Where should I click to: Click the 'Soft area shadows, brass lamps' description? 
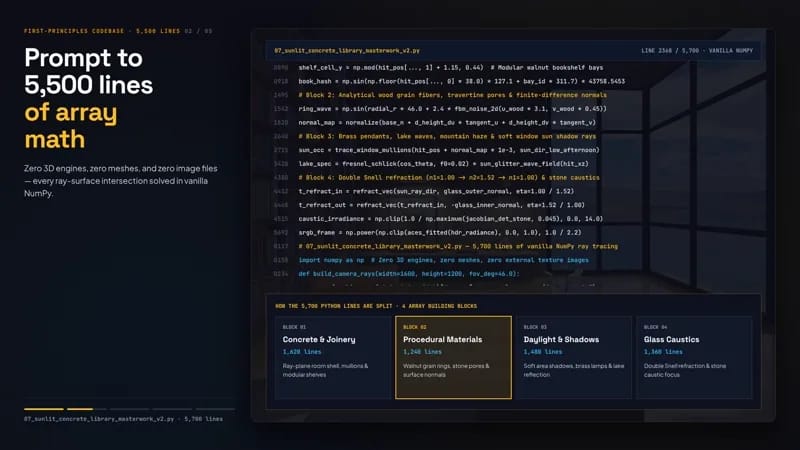[x=573, y=370]
